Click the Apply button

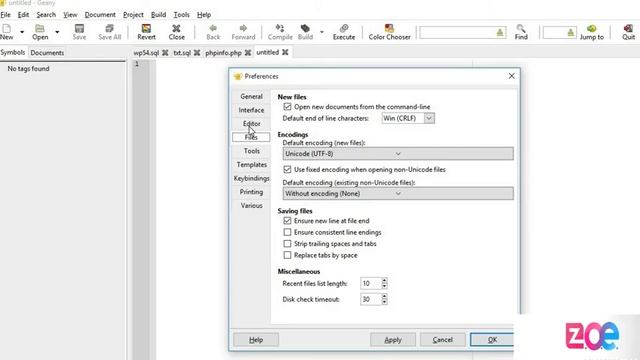pos(393,340)
